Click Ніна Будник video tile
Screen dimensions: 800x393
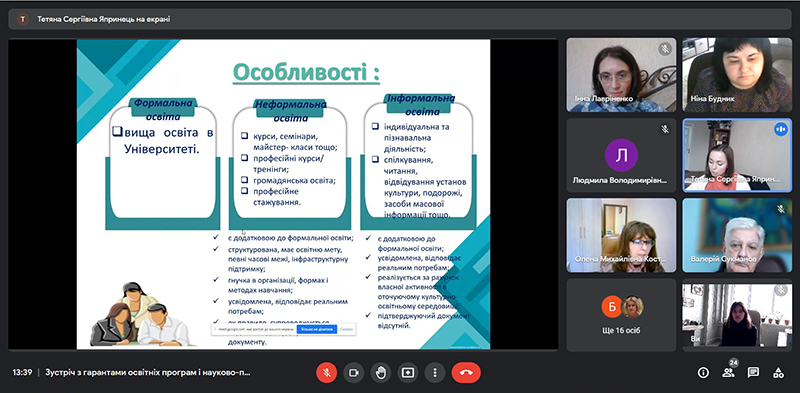(737, 75)
